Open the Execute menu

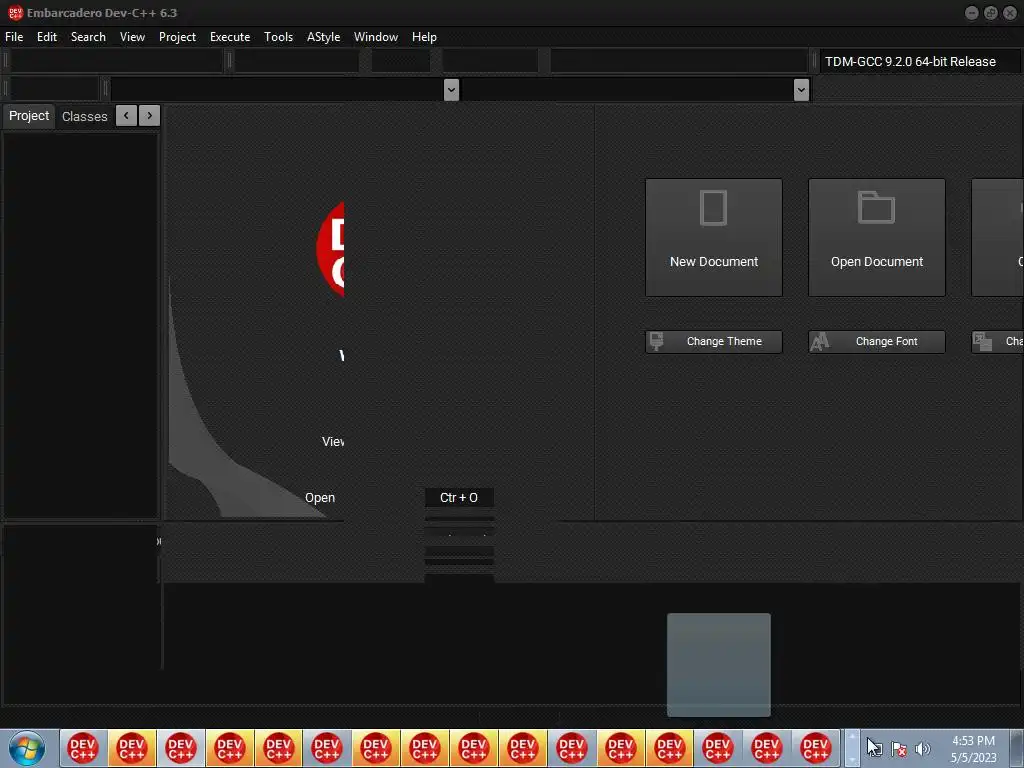[230, 37]
